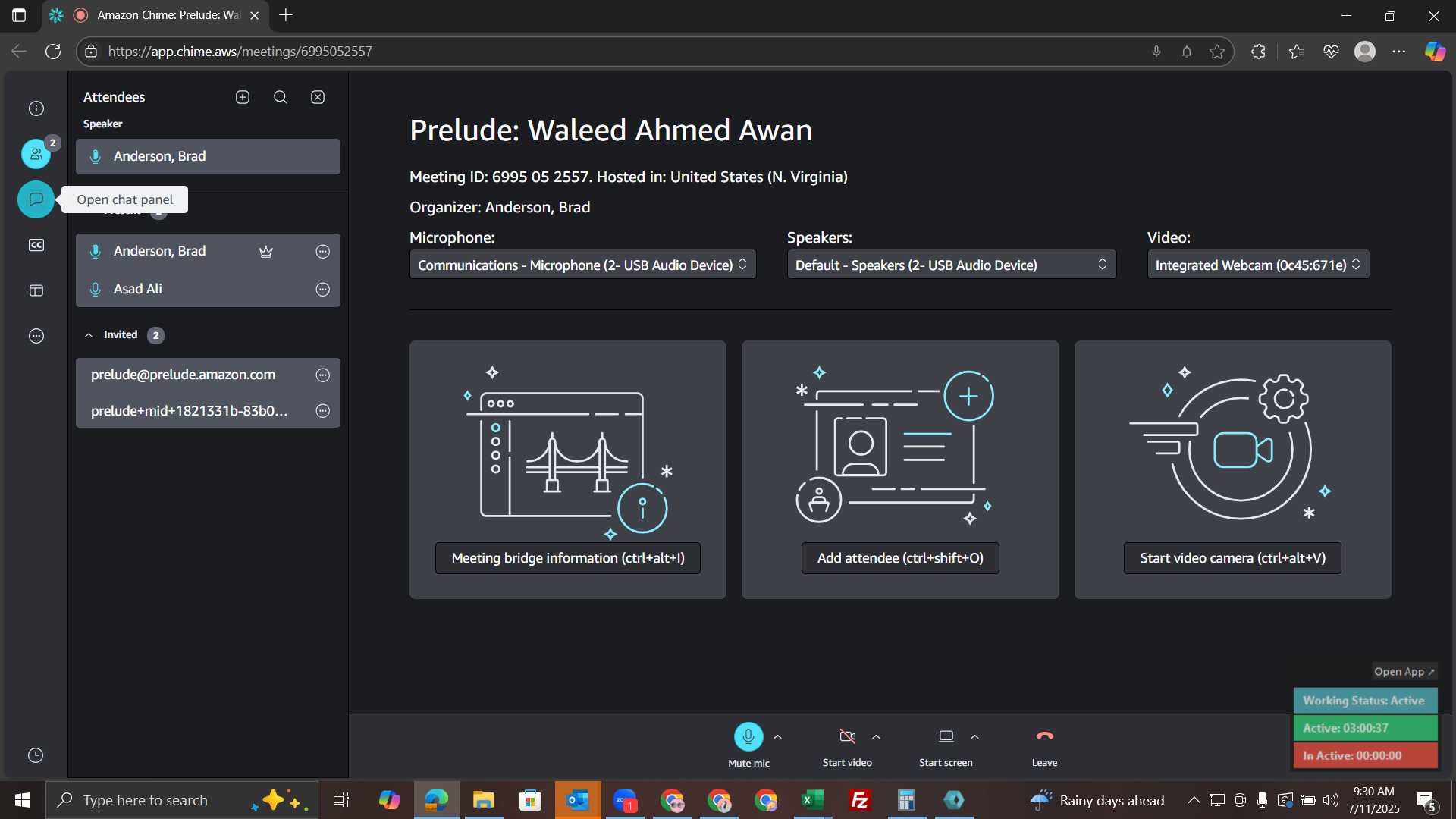Mute the microphone

tap(748, 736)
